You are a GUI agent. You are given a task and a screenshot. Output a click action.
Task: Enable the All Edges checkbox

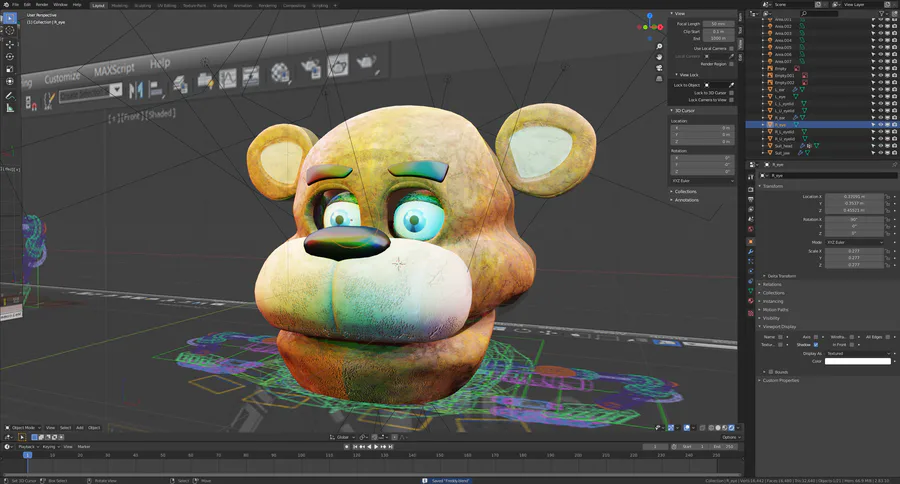tap(887, 337)
